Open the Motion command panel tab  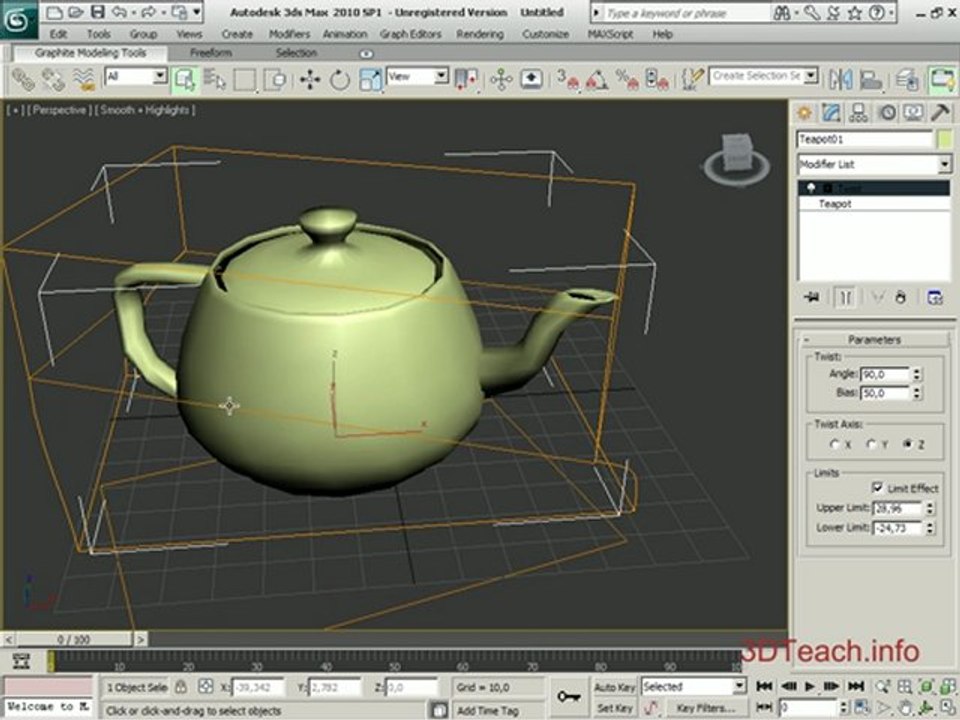point(887,113)
